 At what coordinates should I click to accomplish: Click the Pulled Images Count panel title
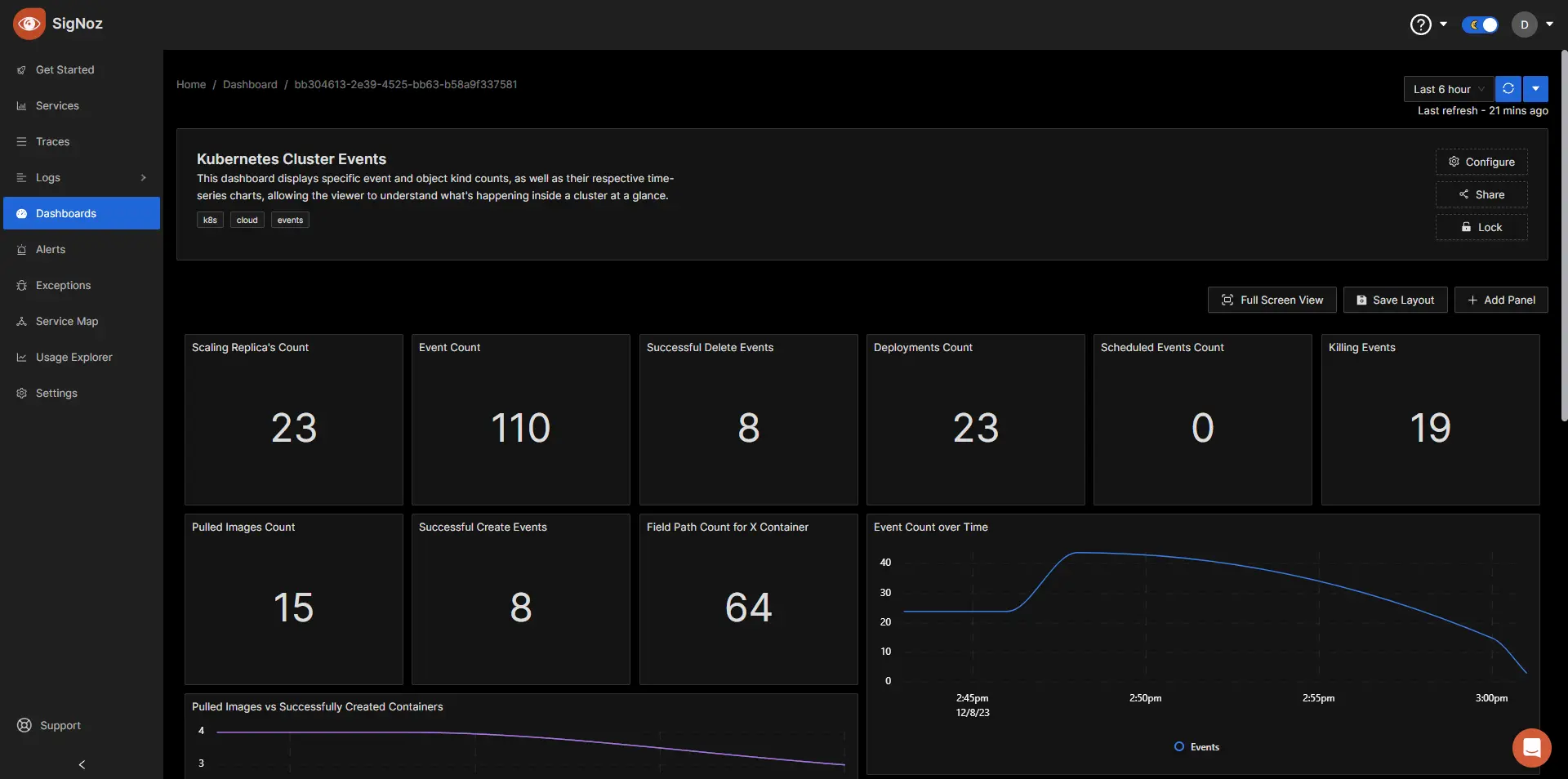point(243,527)
